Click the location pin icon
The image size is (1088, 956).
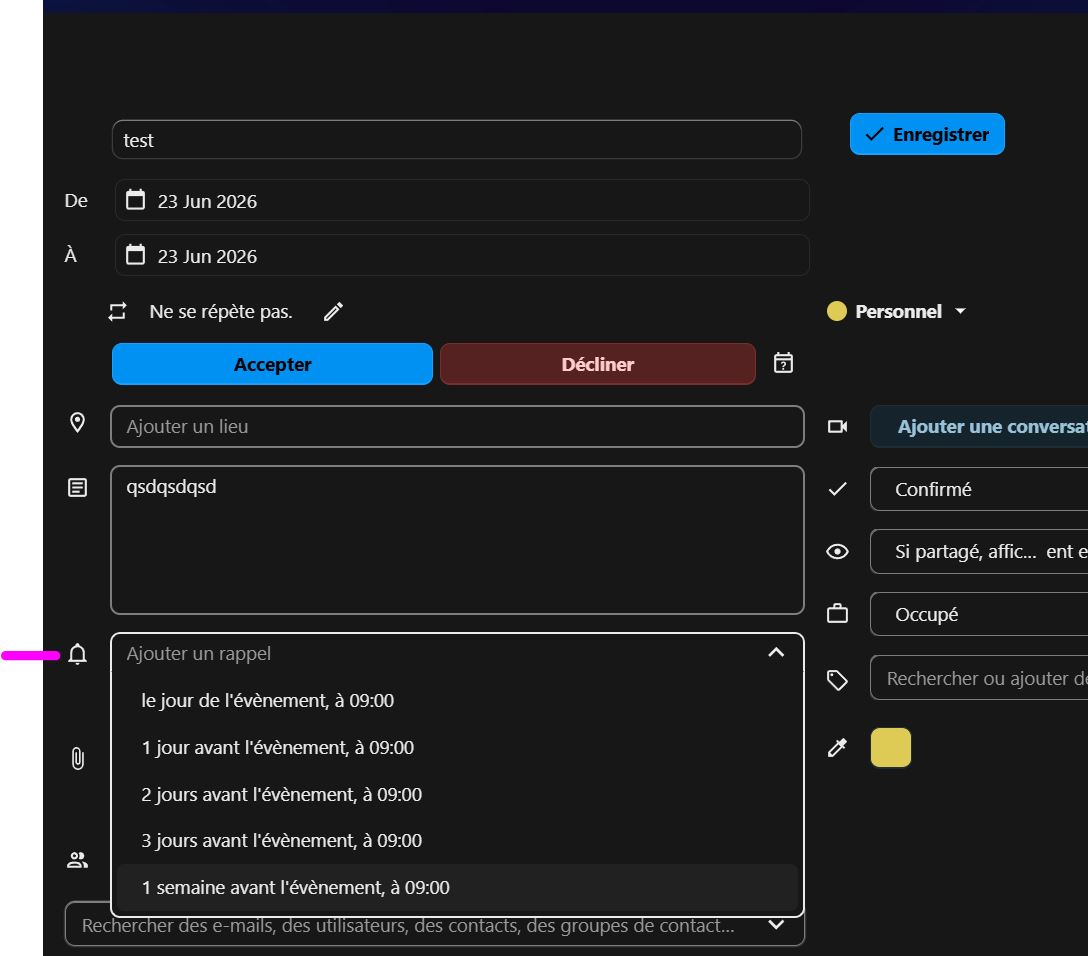coord(78,422)
